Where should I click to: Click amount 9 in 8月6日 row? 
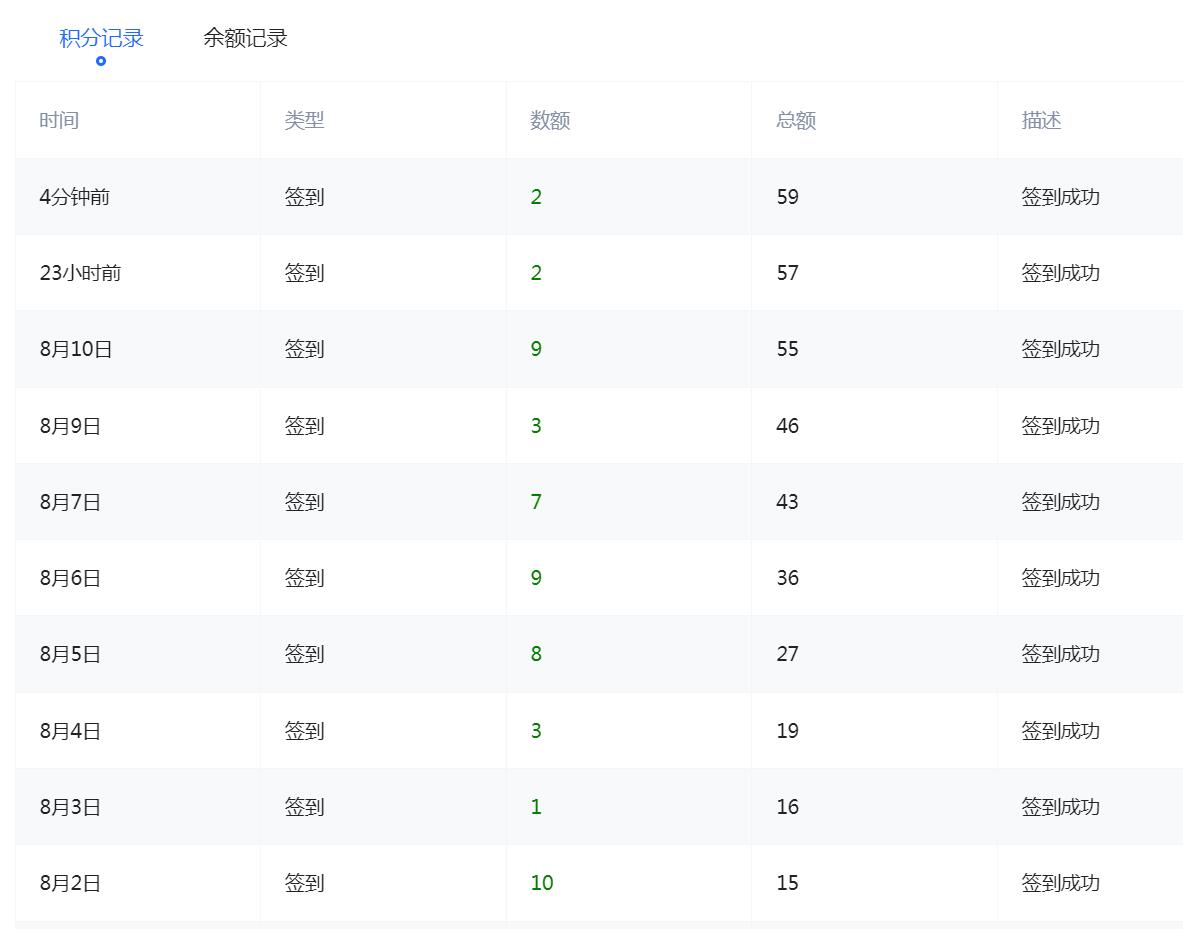tap(536, 578)
